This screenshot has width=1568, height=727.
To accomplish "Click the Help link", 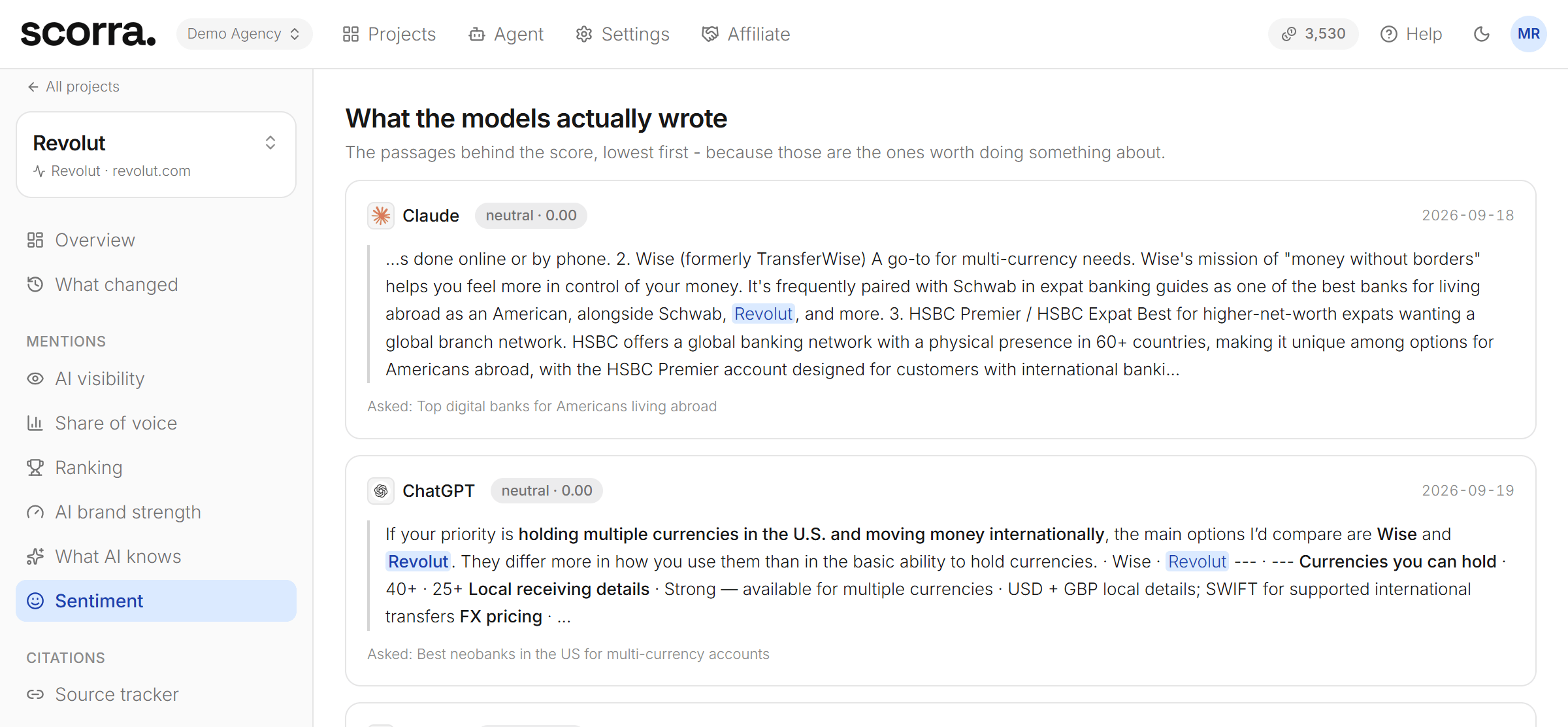I will tap(1411, 34).
